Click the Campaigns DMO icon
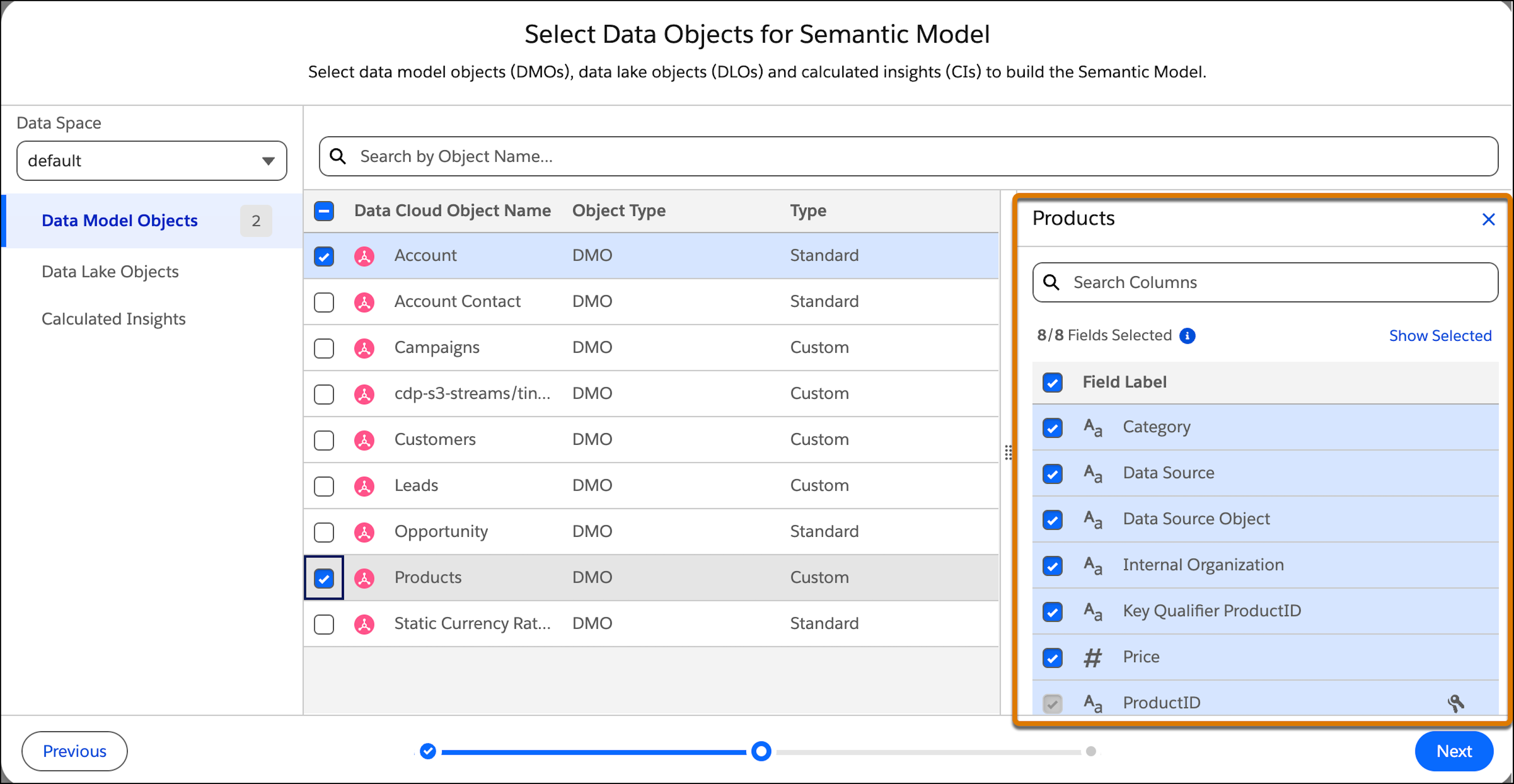The width and height of the screenshot is (1514, 784). [x=364, y=348]
